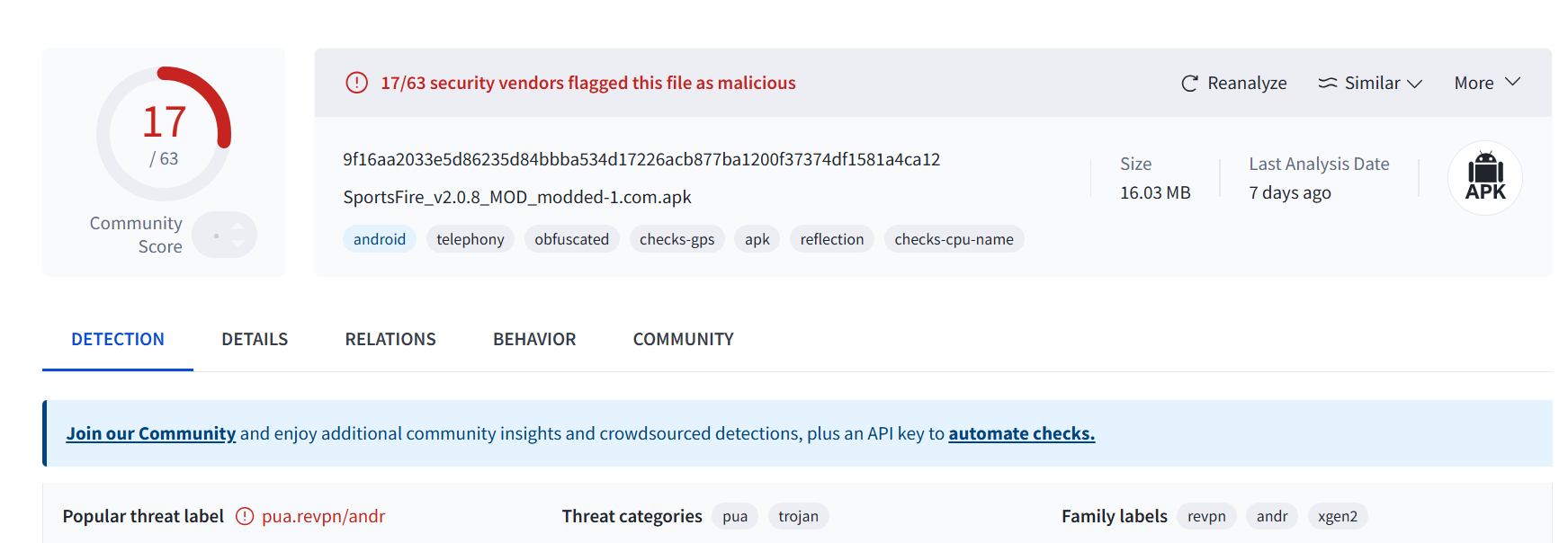Click the telephony tag

click(x=470, y=239)
